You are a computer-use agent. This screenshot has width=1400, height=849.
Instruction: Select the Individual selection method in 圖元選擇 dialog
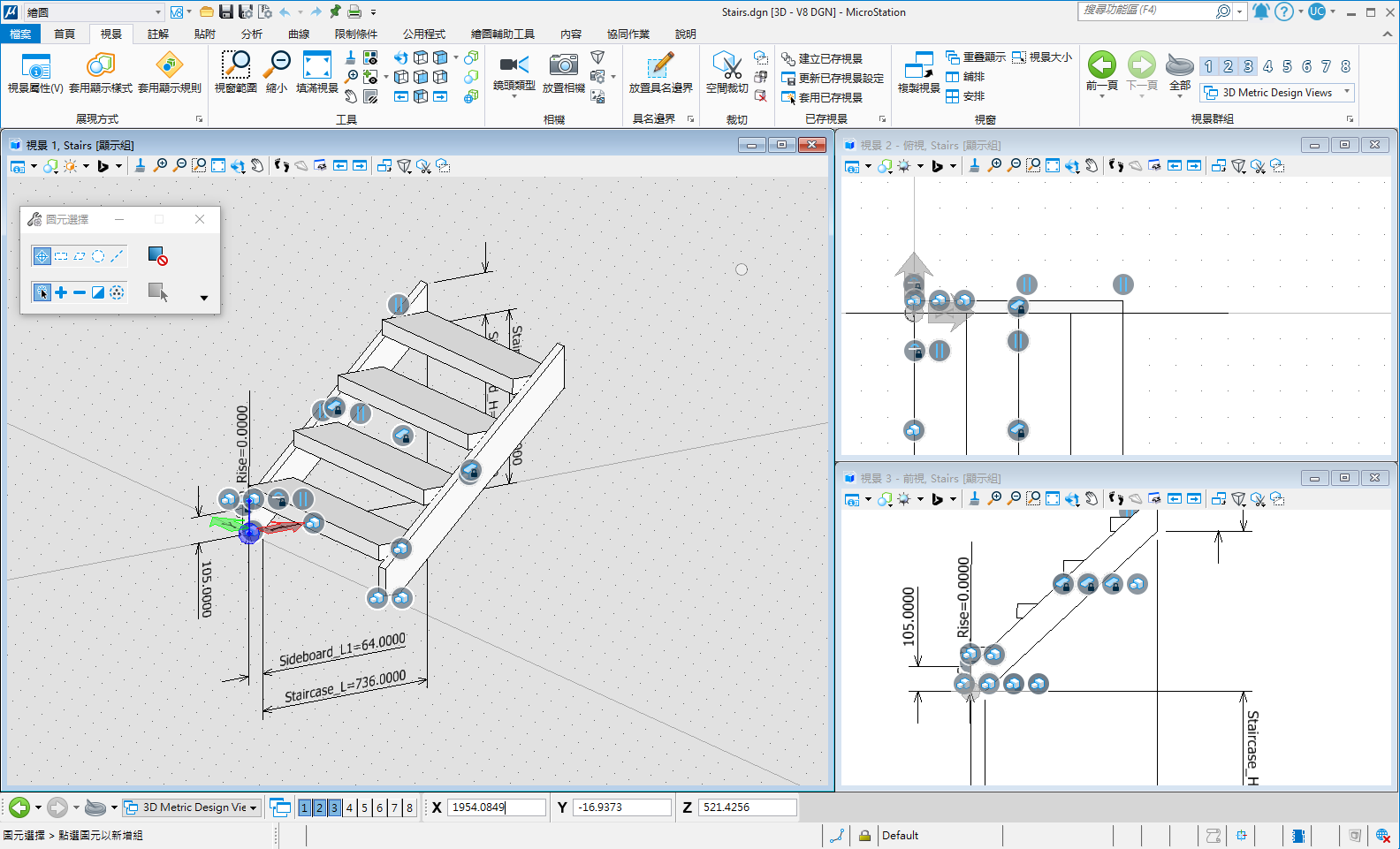(x=42, y=256)
